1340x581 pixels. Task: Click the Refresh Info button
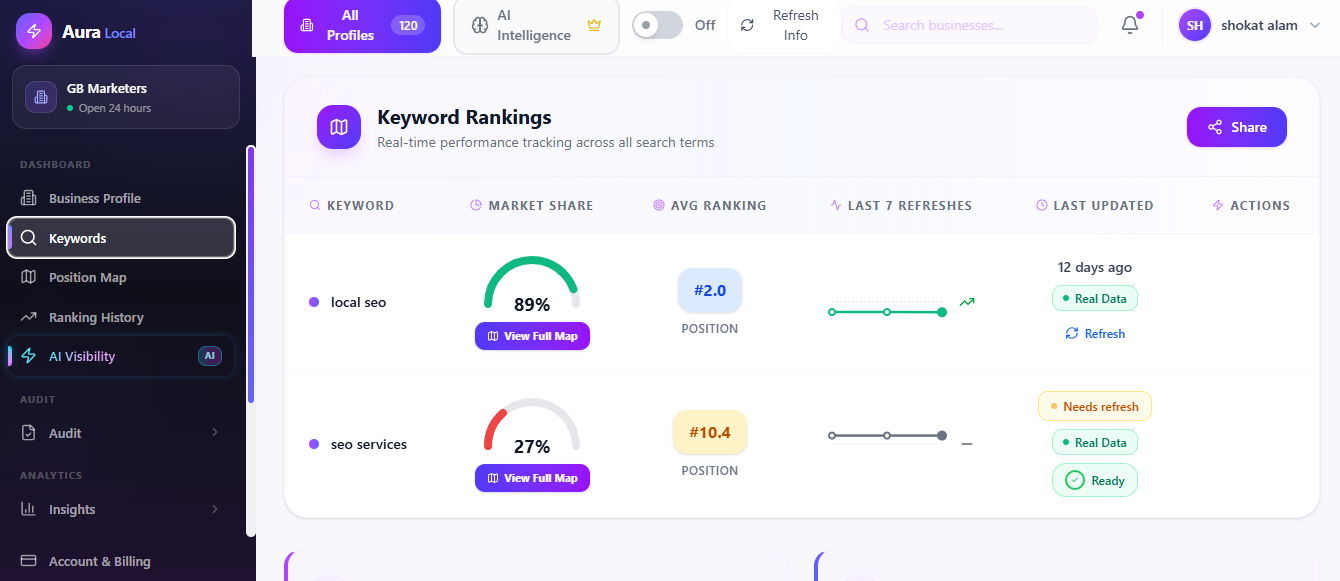784,25
